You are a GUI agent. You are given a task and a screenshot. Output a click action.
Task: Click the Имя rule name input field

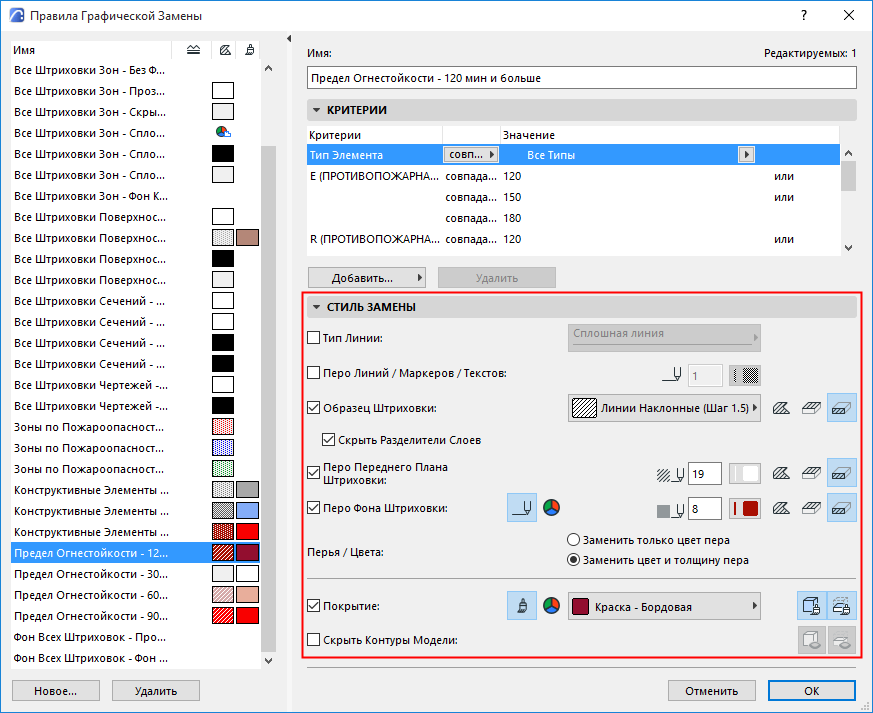582,78
